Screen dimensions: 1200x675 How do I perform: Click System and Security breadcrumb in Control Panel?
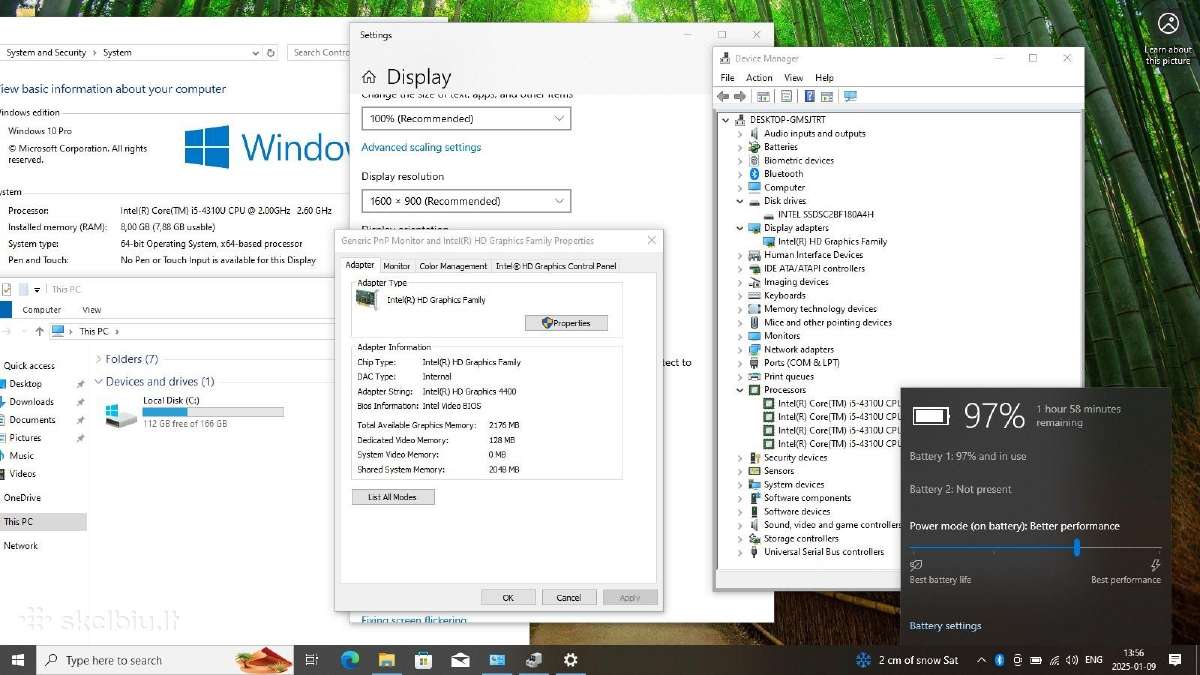47,52
